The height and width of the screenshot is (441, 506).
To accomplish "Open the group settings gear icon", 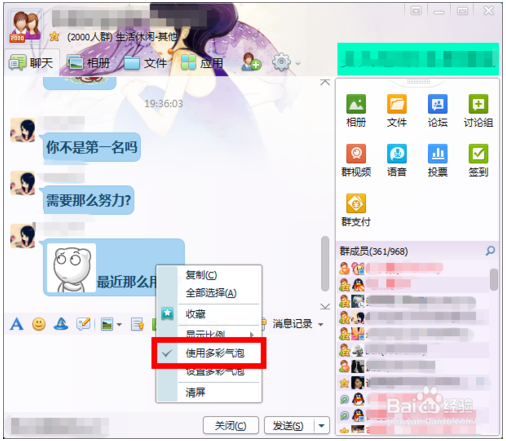I will coord(281,62).
